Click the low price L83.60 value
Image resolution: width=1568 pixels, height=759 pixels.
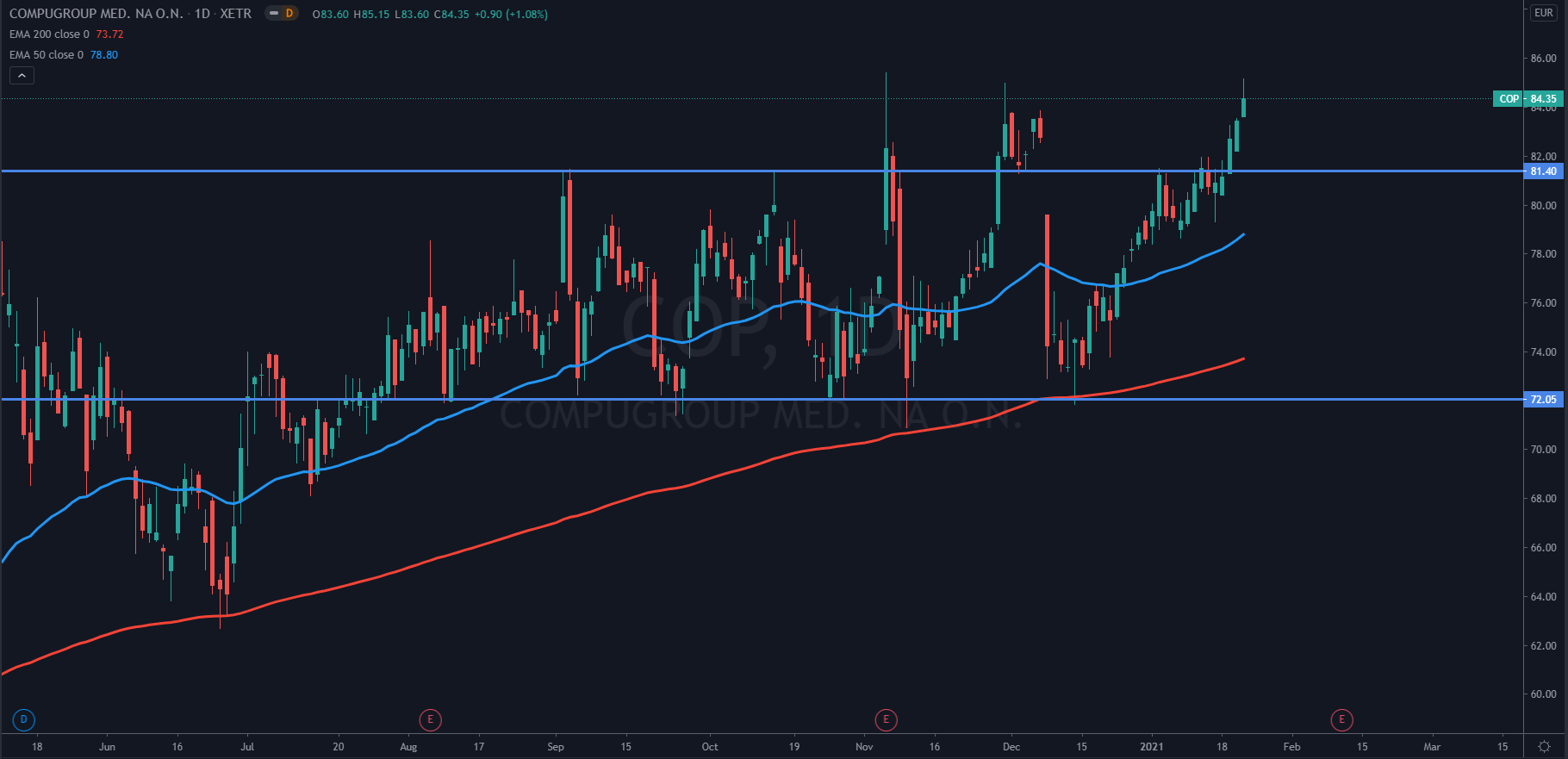pos(412,15)
